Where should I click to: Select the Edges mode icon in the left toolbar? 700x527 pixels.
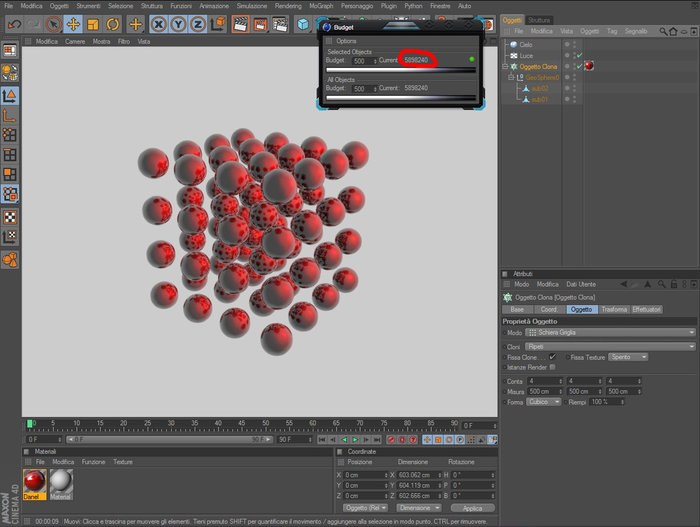coord(10,155)
